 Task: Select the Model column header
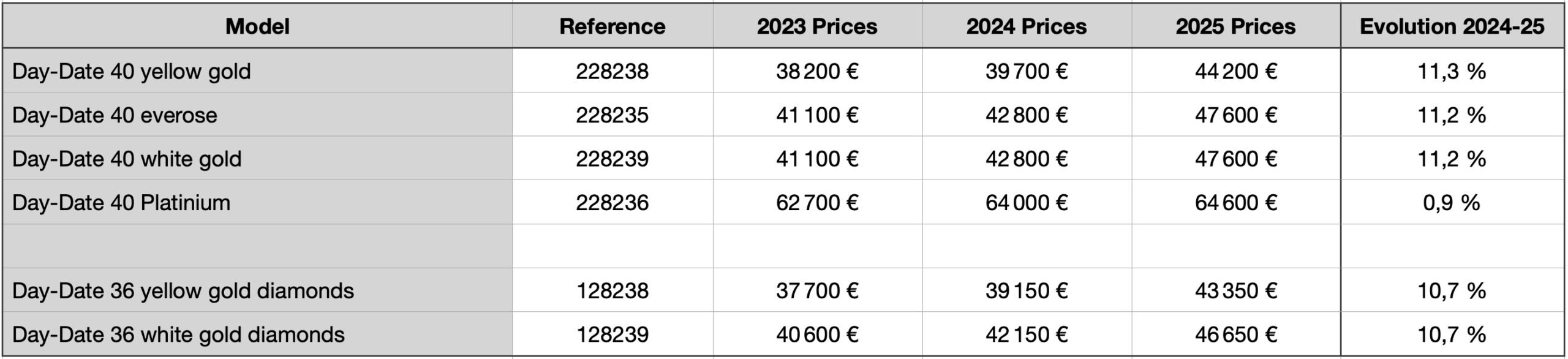coord(257,26)
